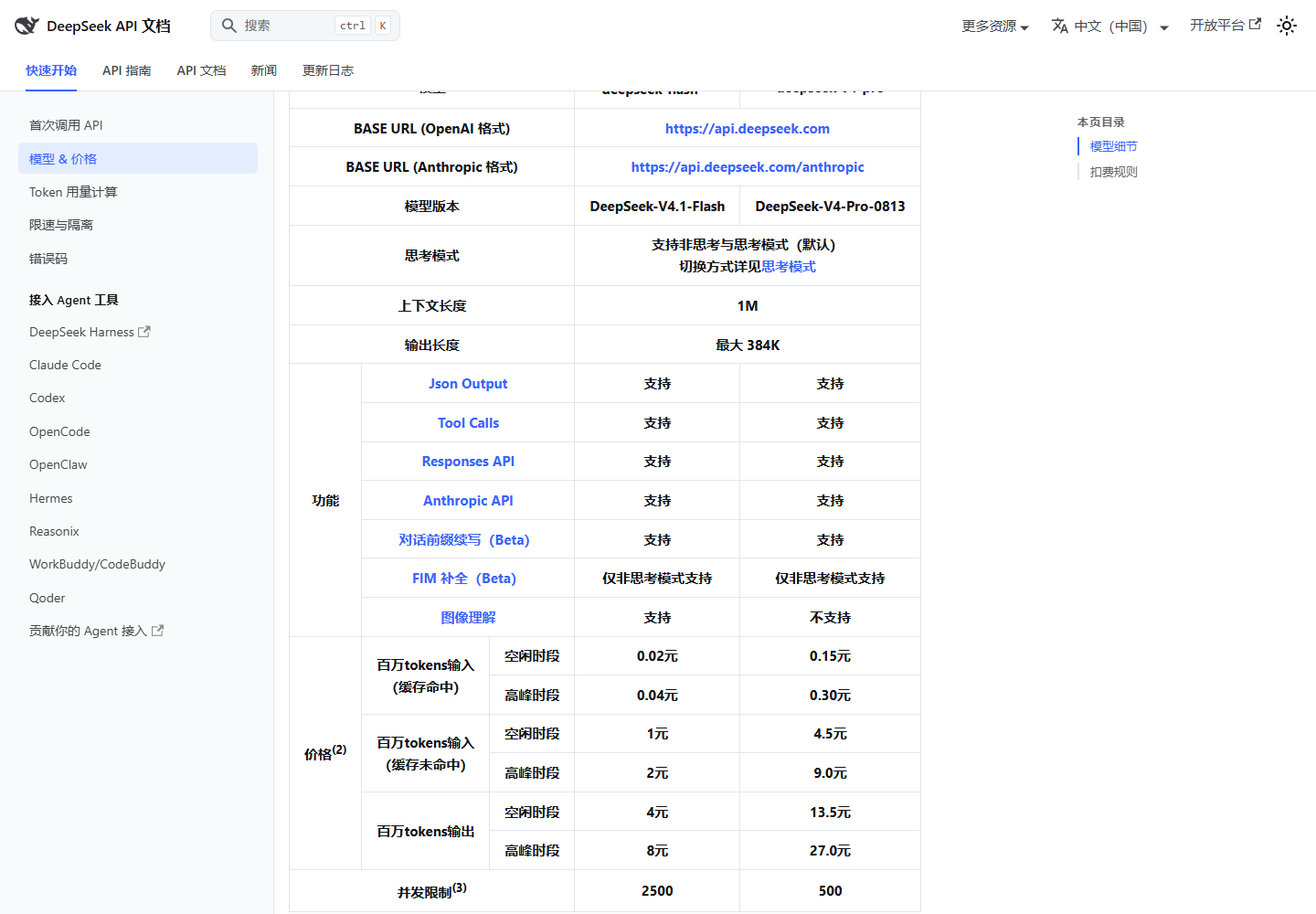The image size is (1316, 914).
Task: Click the 搜索 search input field
Action: click(305, 26)
